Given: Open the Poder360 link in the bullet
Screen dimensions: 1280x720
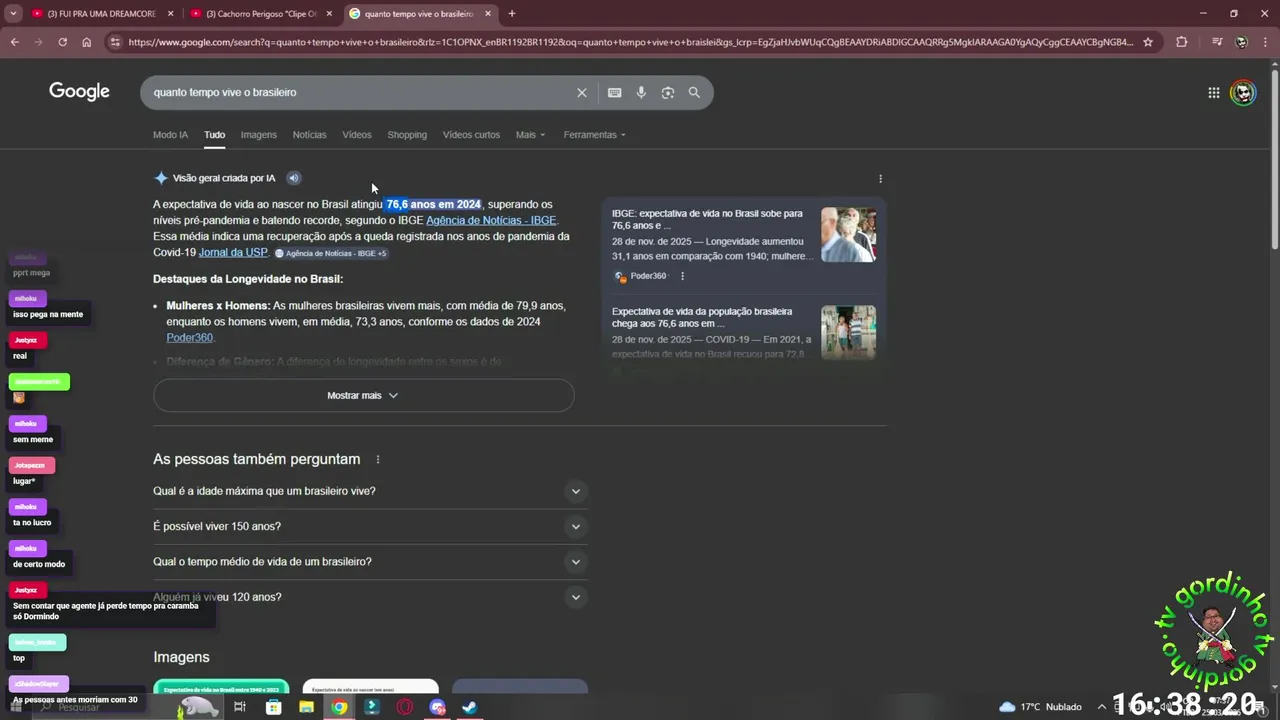Looking at the screenshot, I should click(189, 337).
